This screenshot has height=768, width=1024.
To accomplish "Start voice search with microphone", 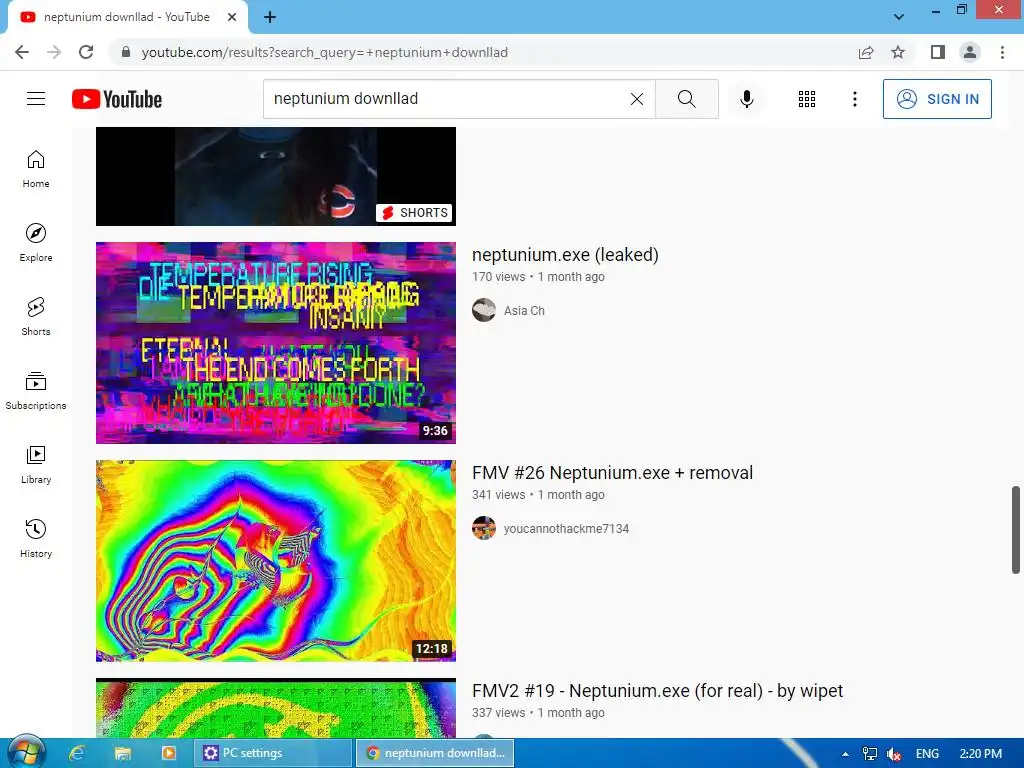I will pos(746,99).
